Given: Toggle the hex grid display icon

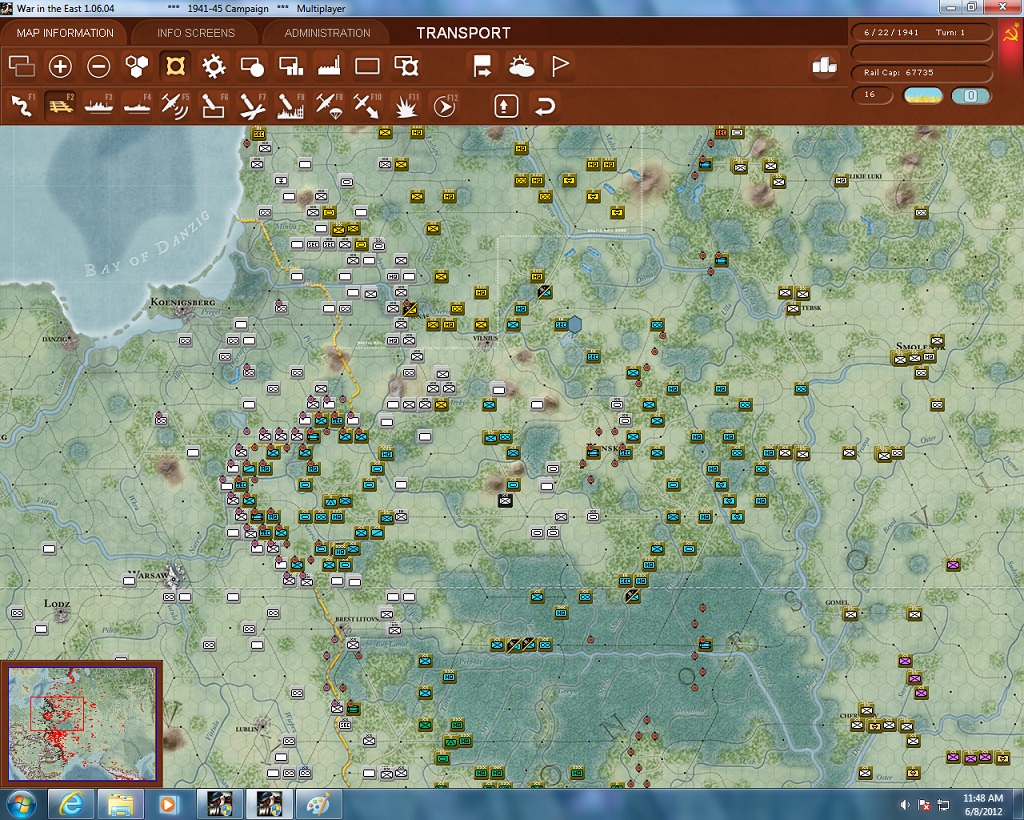Looking at the screenshot, I should (x=137, y=66).
